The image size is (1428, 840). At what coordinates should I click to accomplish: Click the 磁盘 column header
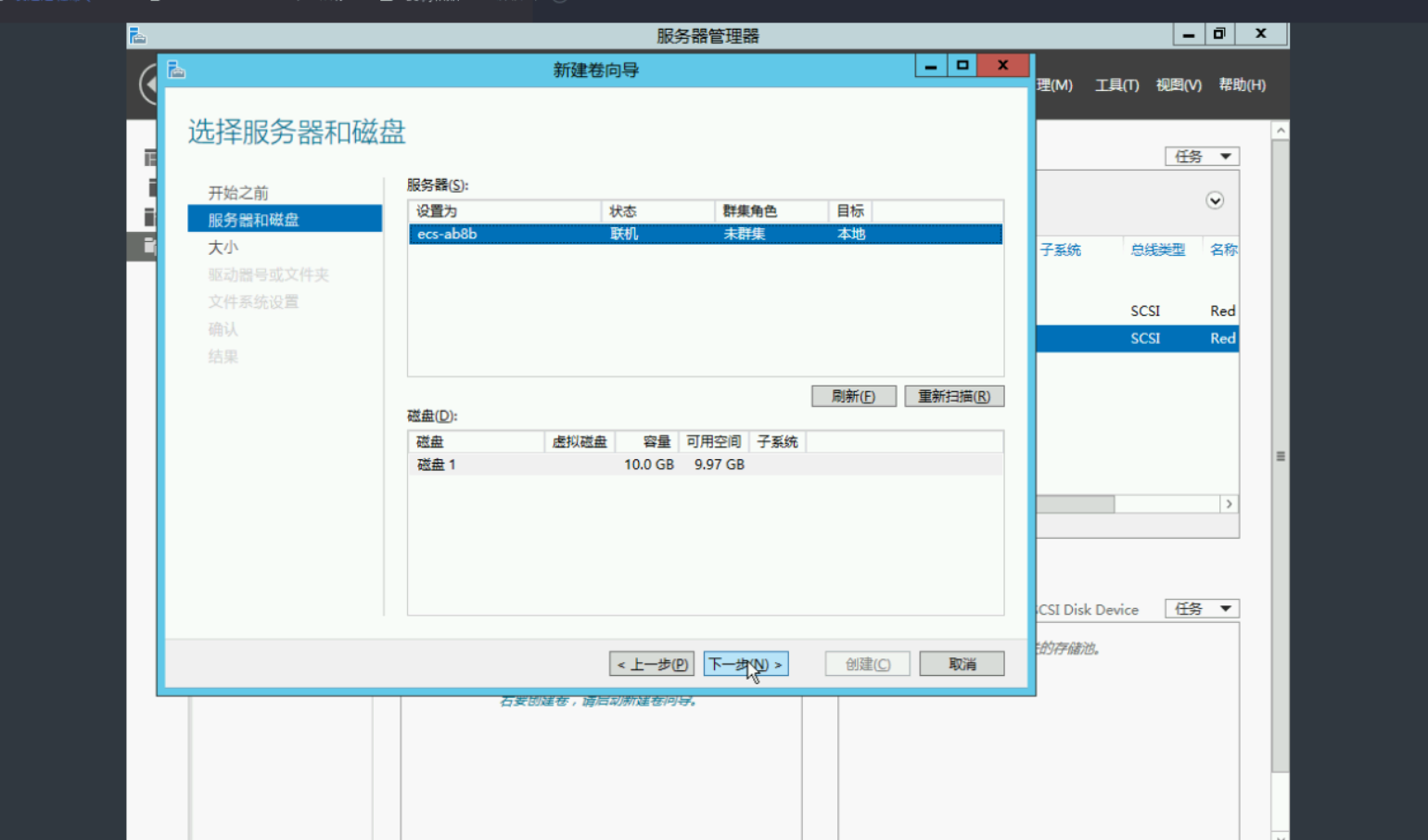pos(477,441)
